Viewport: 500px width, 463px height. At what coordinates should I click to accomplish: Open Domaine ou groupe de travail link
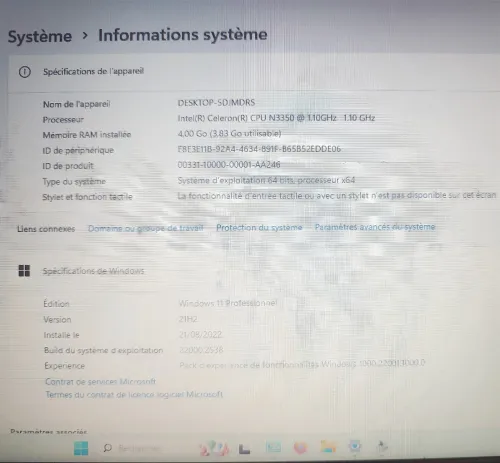tap(146, 228)
